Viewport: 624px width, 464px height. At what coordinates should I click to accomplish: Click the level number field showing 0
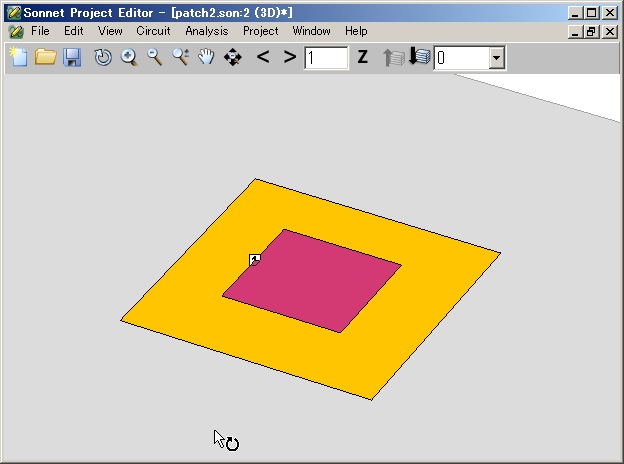[x=462, y=58]
